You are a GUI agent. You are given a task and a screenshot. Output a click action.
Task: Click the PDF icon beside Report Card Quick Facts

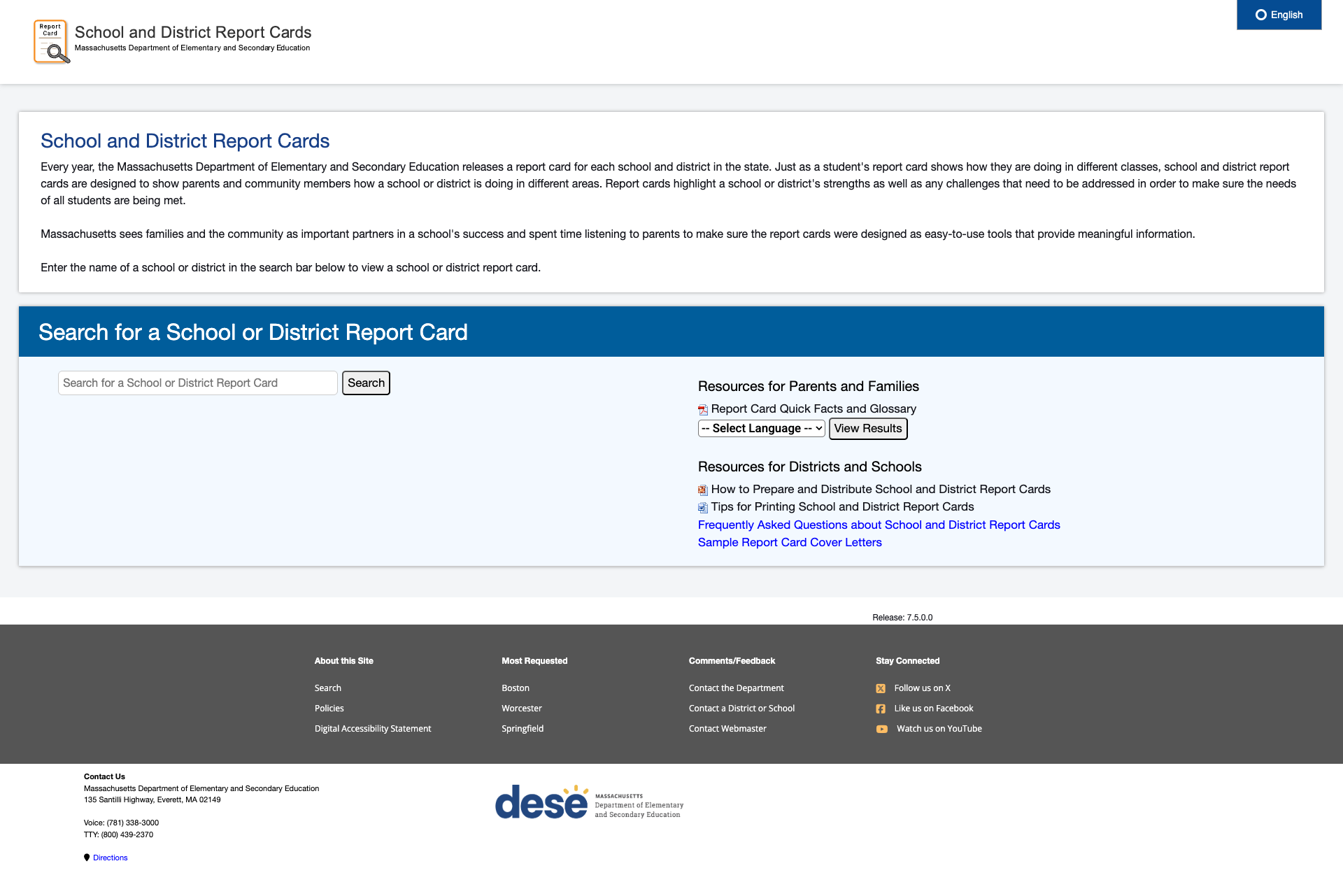tap(703, 410)
